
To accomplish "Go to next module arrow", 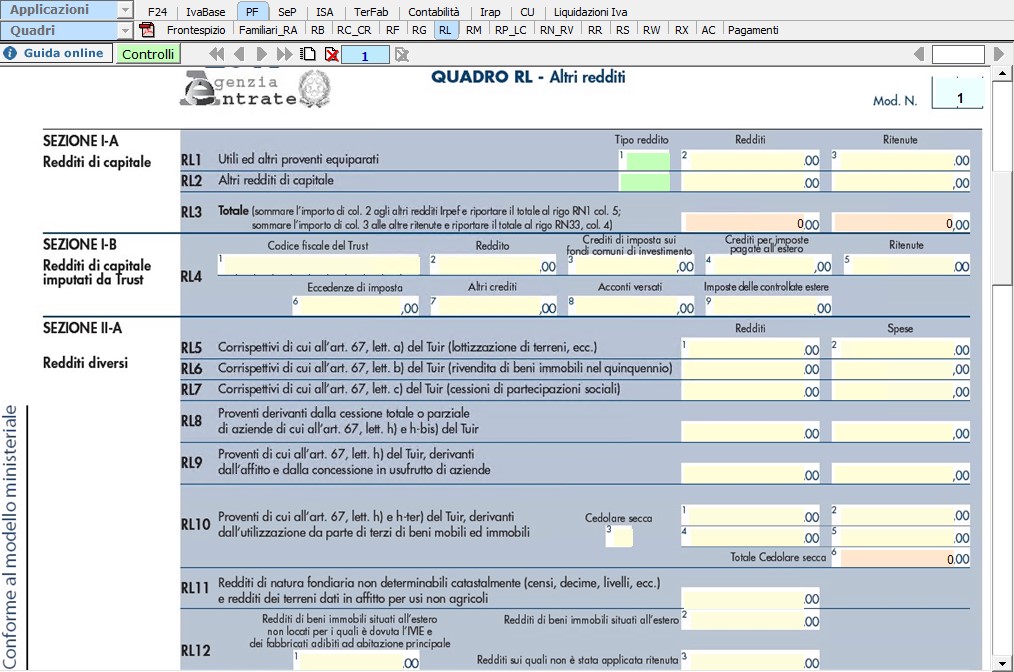I will click(x=261, y=54).
